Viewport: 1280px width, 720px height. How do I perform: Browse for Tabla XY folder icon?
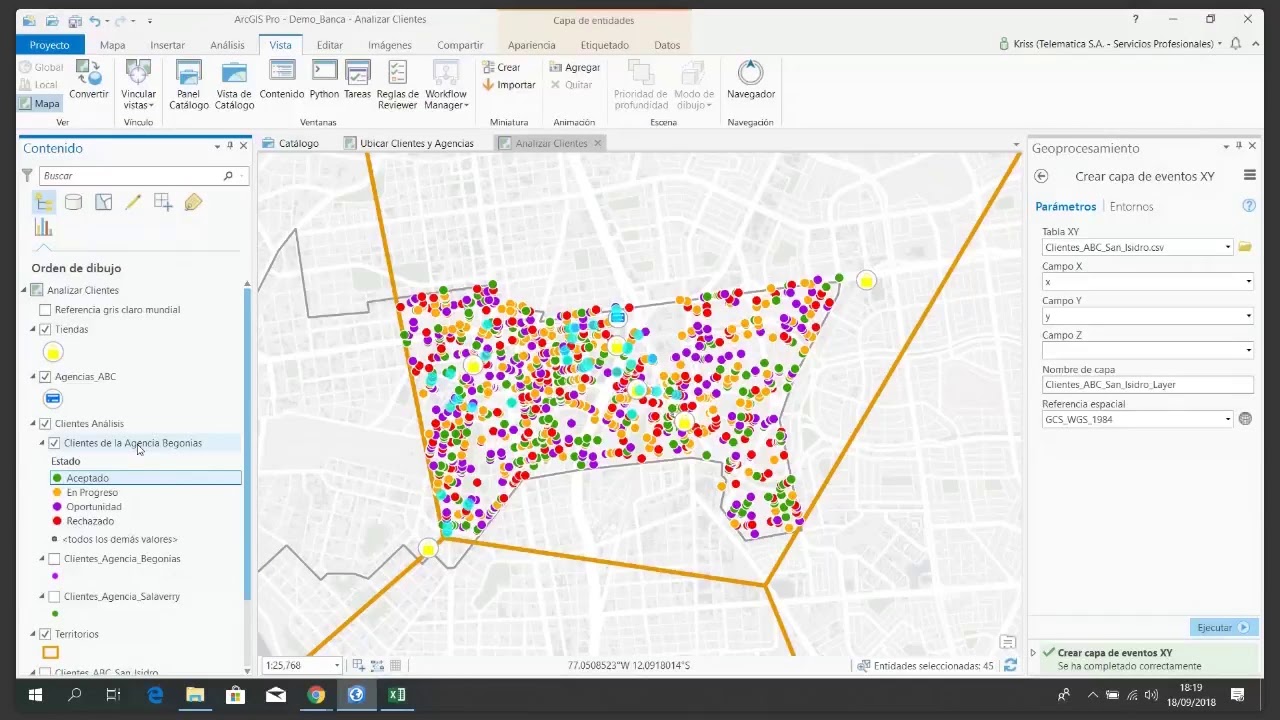click(1245, 247)
